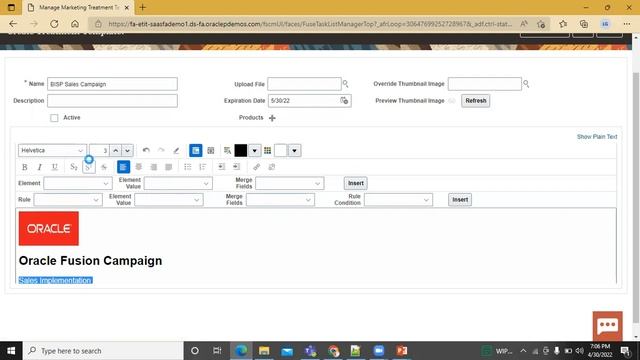Go to browser home page
640x360 pixels.
coord(75,24)
